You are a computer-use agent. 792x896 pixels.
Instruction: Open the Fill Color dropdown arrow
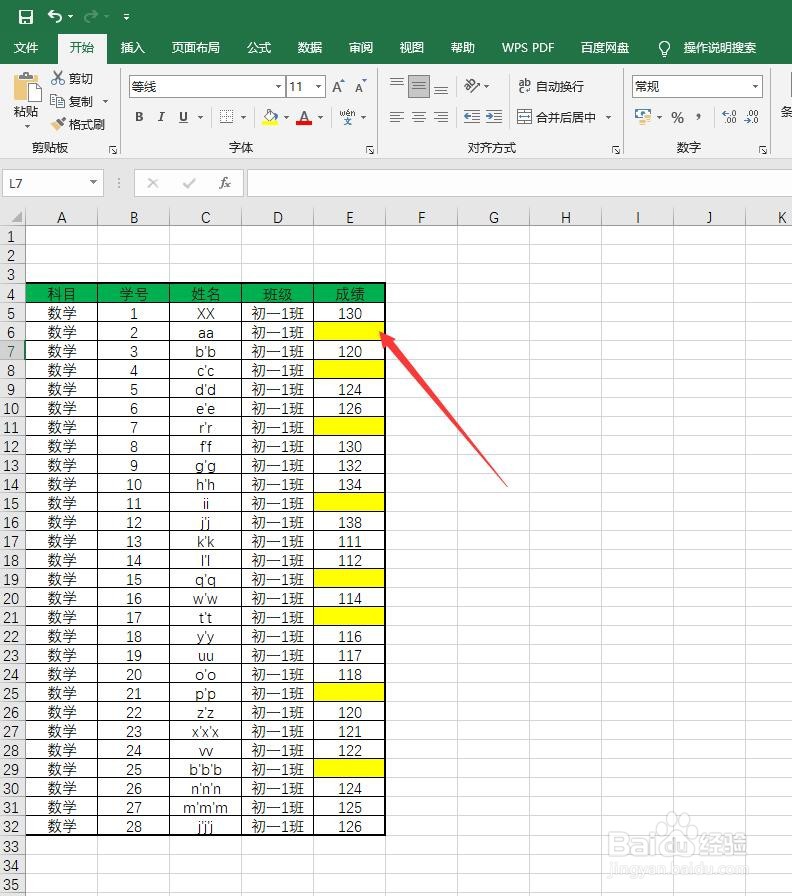286,118
